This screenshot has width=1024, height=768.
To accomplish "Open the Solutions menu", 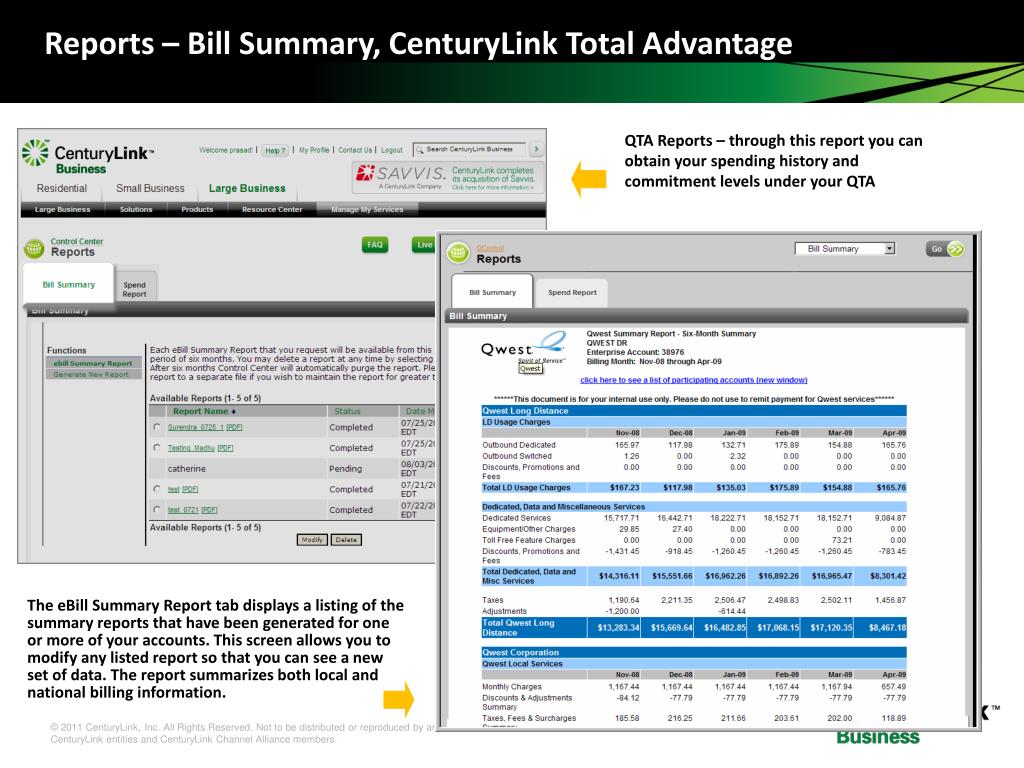I will coord(136,210).
